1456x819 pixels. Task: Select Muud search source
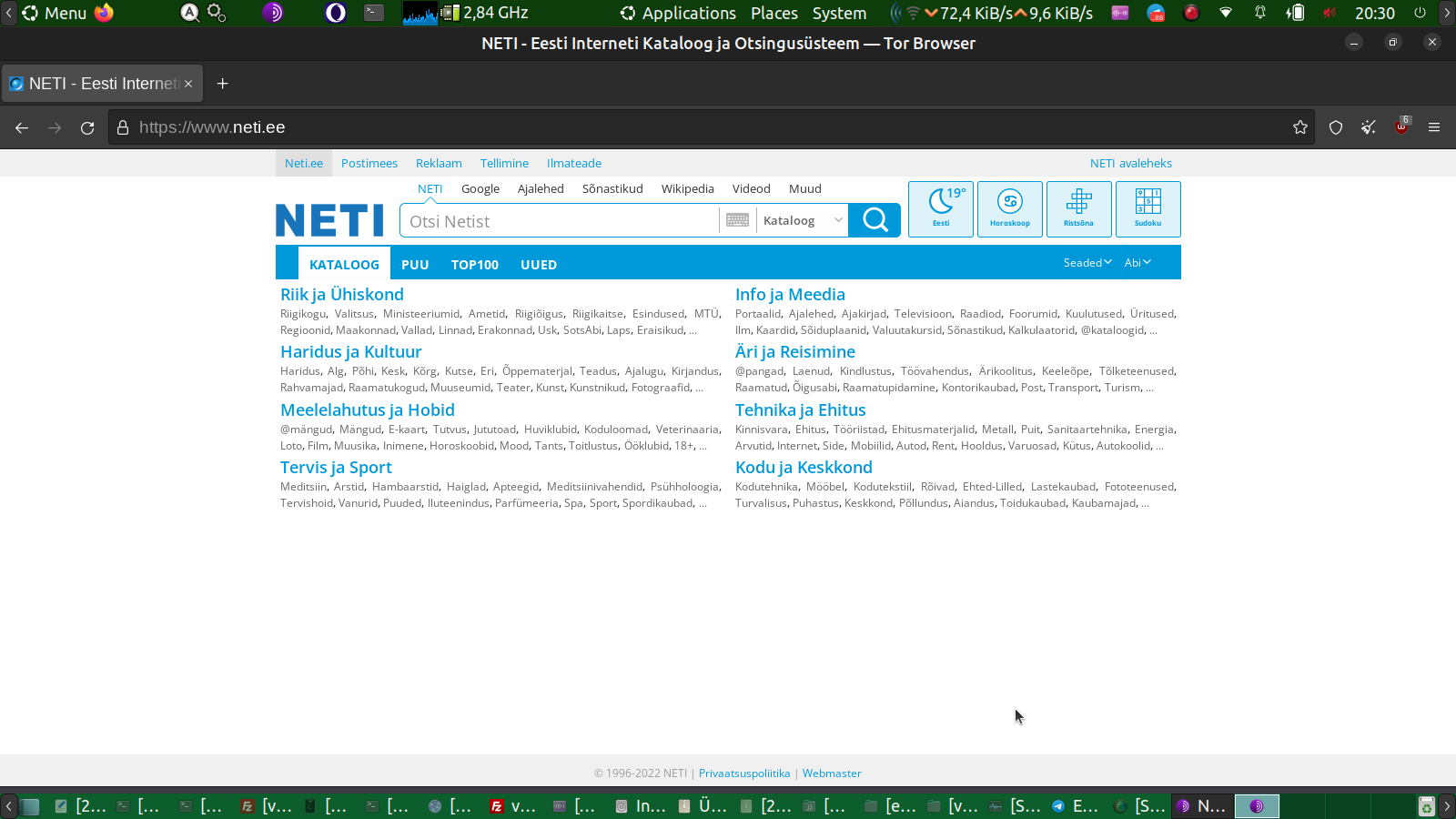tap(805, 189)
